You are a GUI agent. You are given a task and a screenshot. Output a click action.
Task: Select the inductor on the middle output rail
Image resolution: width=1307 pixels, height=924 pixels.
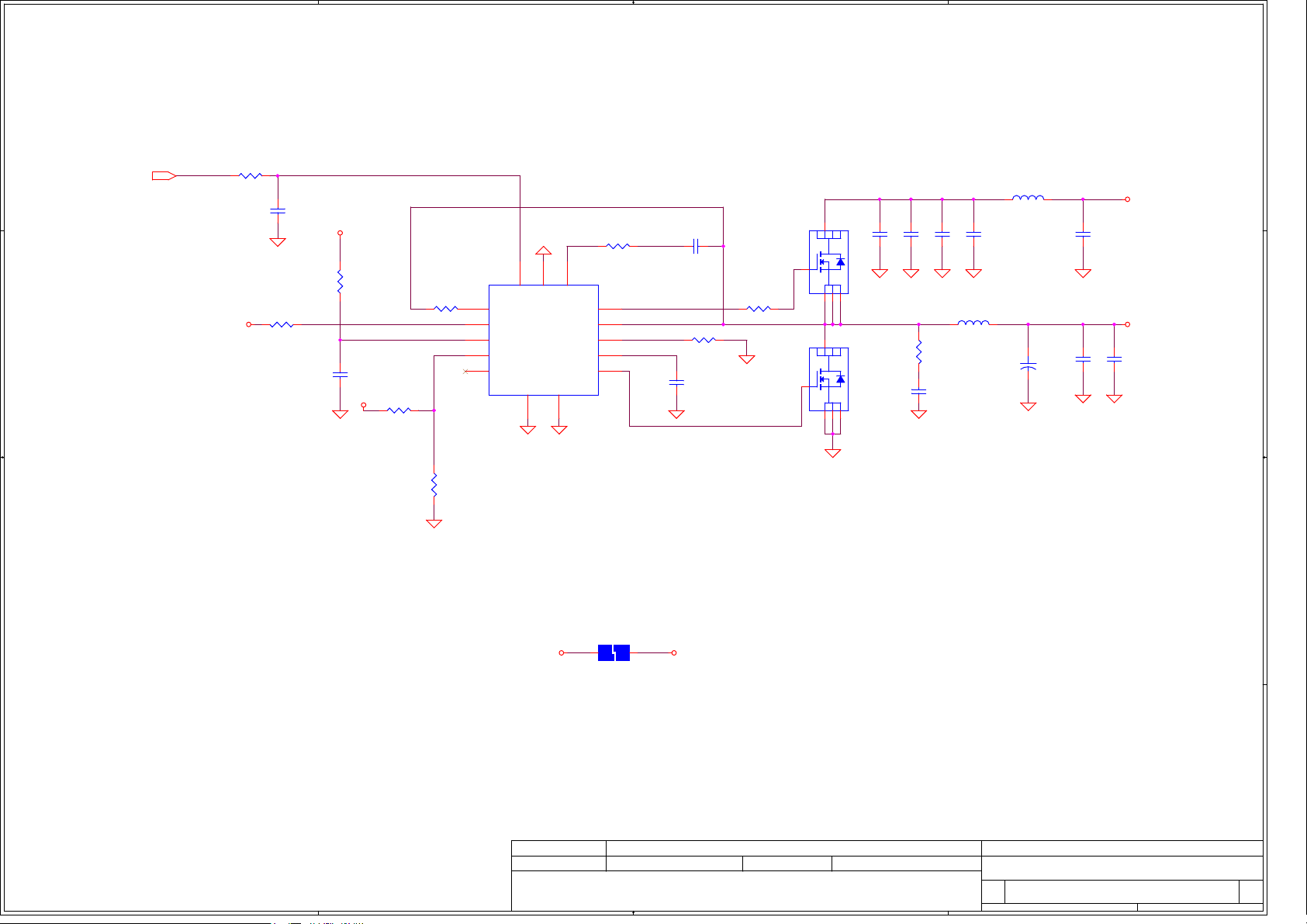(x=973, y=323)
